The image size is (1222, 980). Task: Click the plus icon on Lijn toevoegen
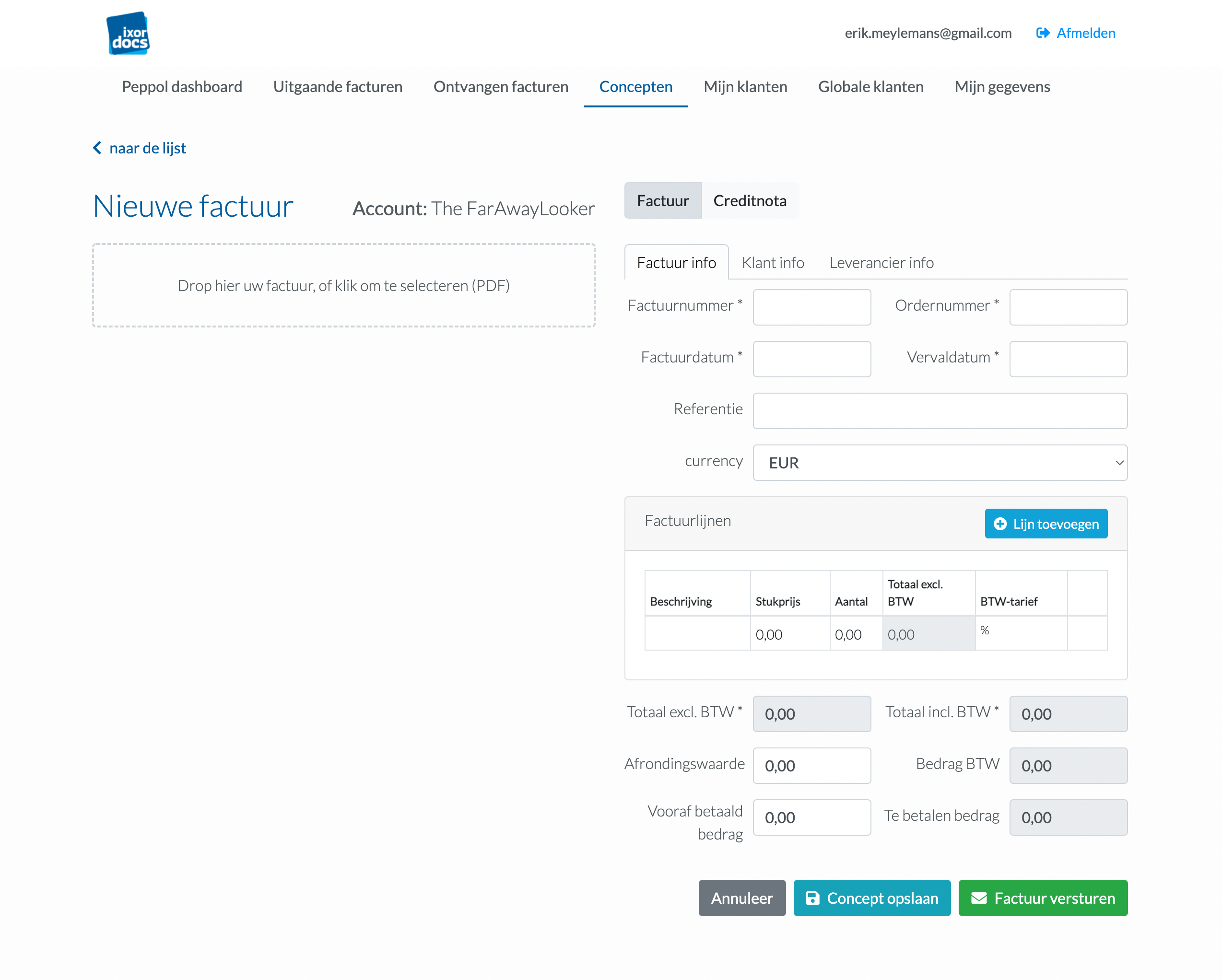tap(1000, 524)
